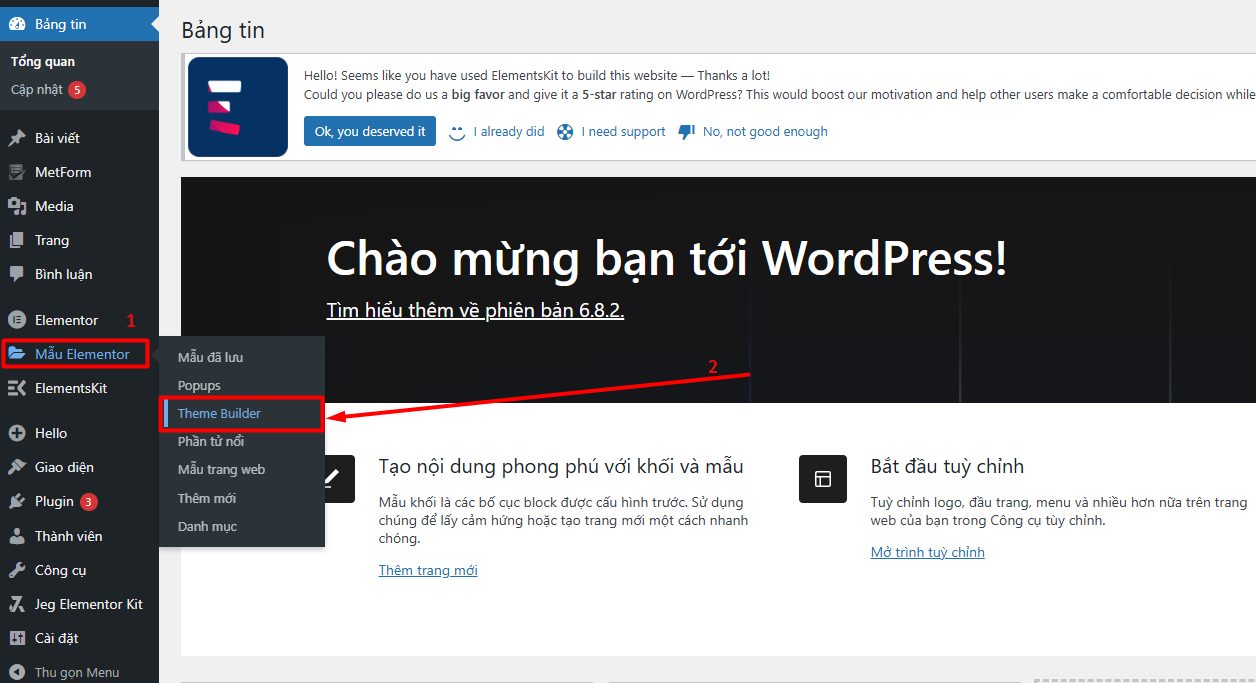
Task: Open ElementsKit via its sidebar icon
Action: click(17, 388)
